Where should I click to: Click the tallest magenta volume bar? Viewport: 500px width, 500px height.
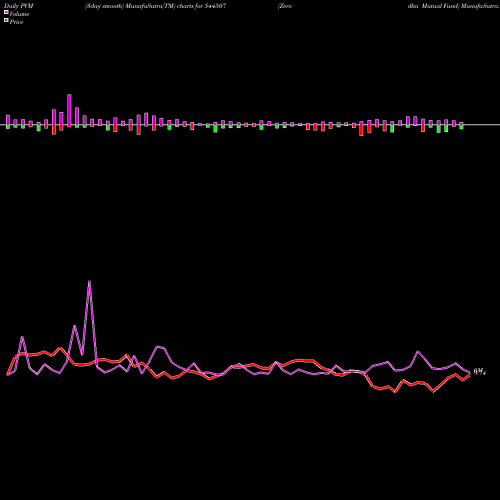(x=69, y=110)
